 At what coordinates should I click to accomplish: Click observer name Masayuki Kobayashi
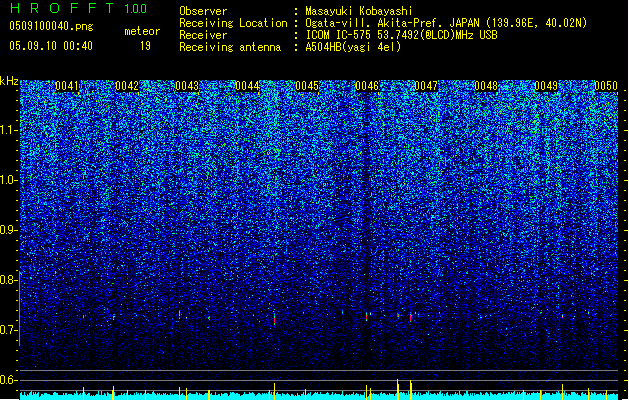point(359,11)
